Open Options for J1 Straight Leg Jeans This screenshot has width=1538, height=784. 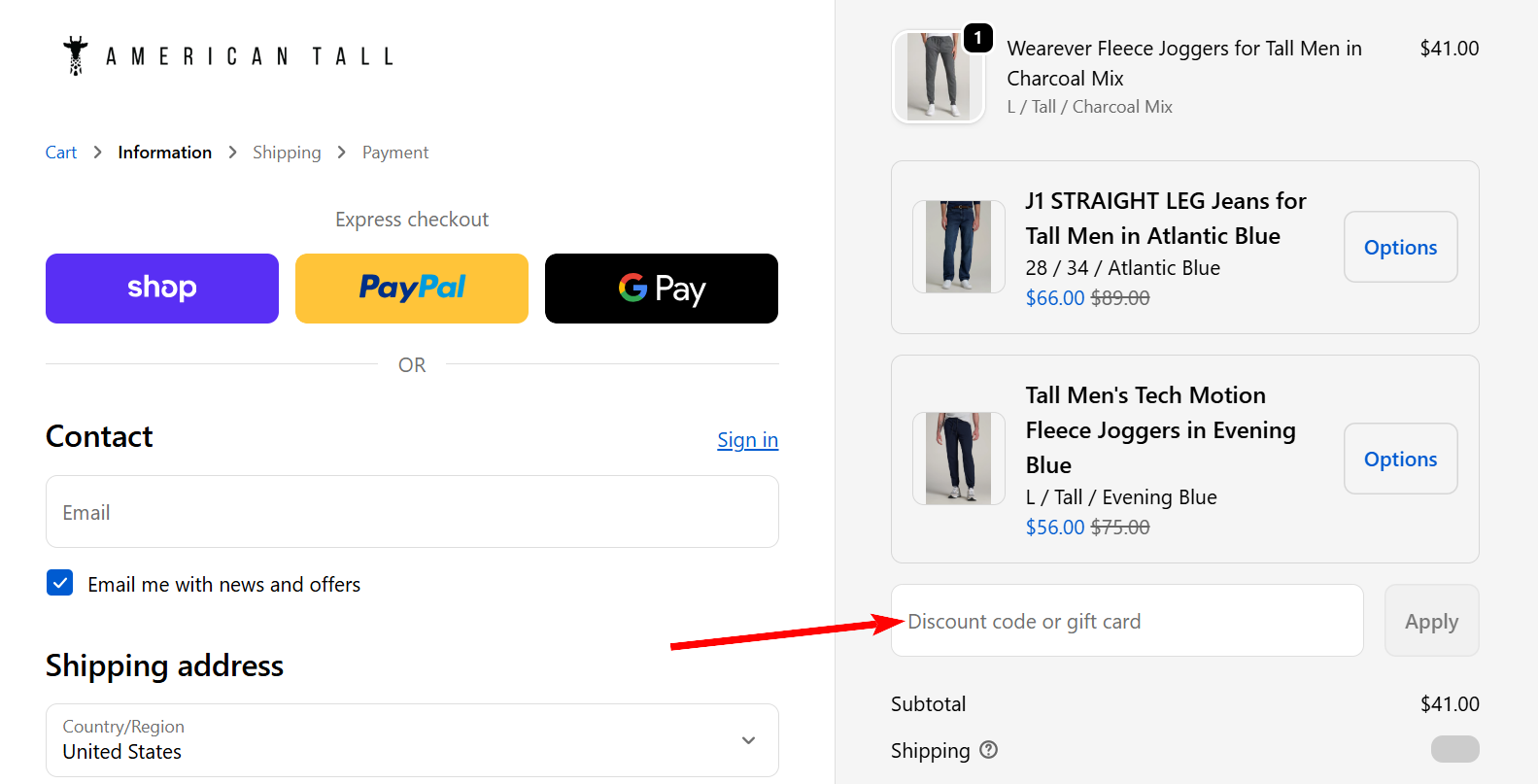1400,247
